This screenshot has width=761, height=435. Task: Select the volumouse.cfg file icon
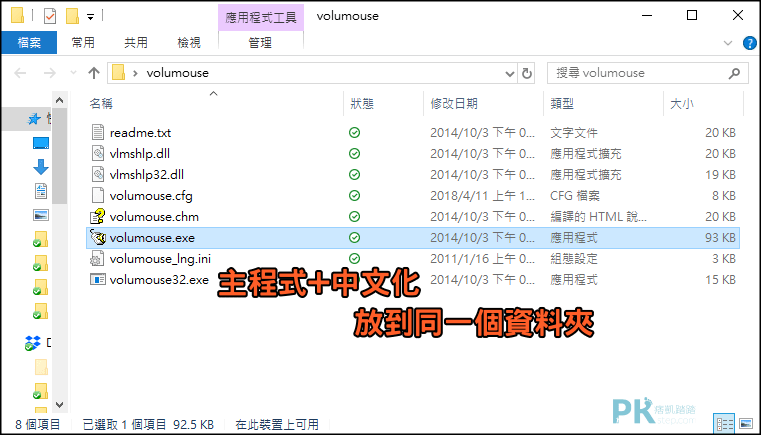click(98, 196)
